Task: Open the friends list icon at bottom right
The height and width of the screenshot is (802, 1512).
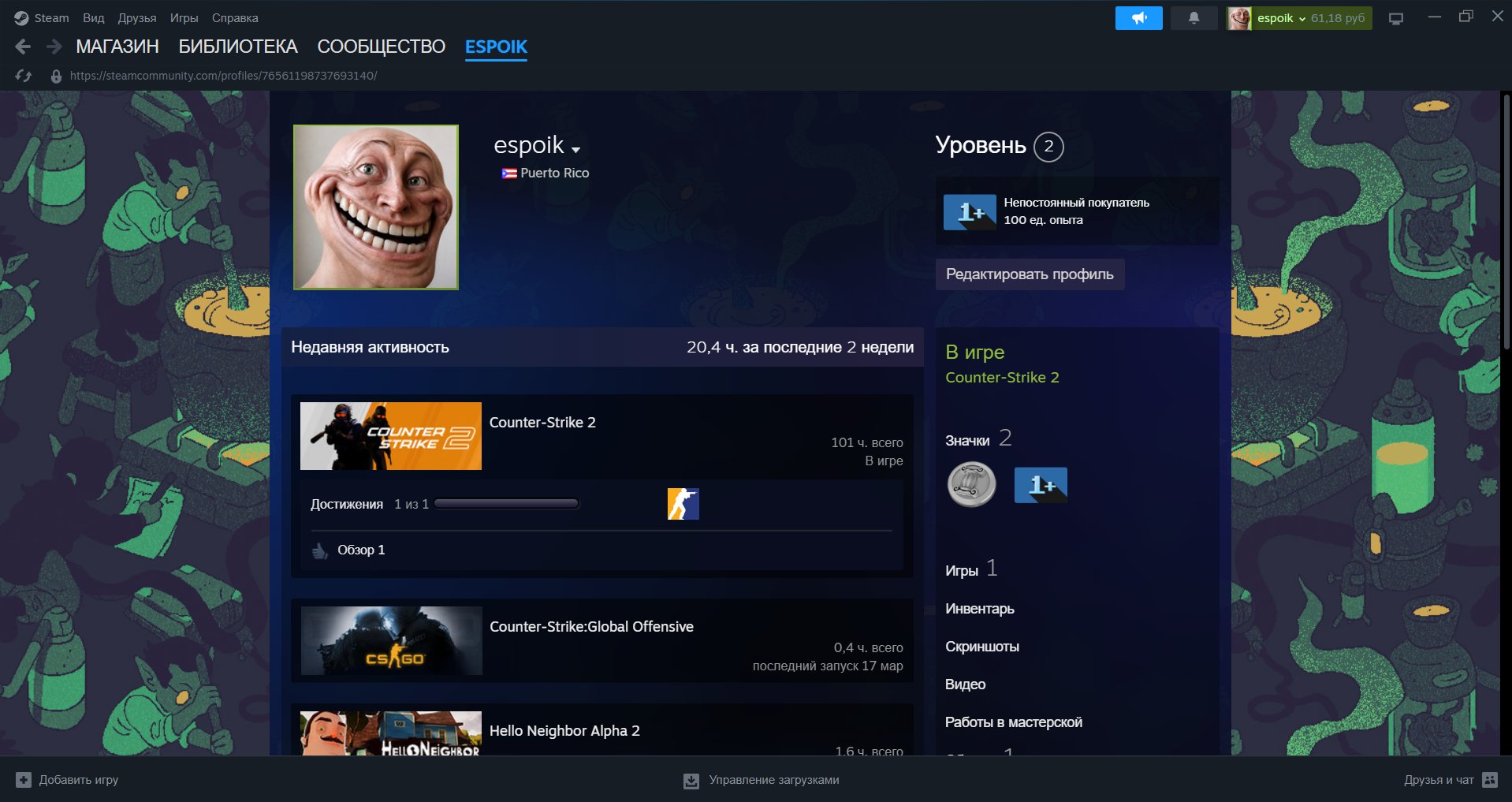Action: (x=1490, y=780)
